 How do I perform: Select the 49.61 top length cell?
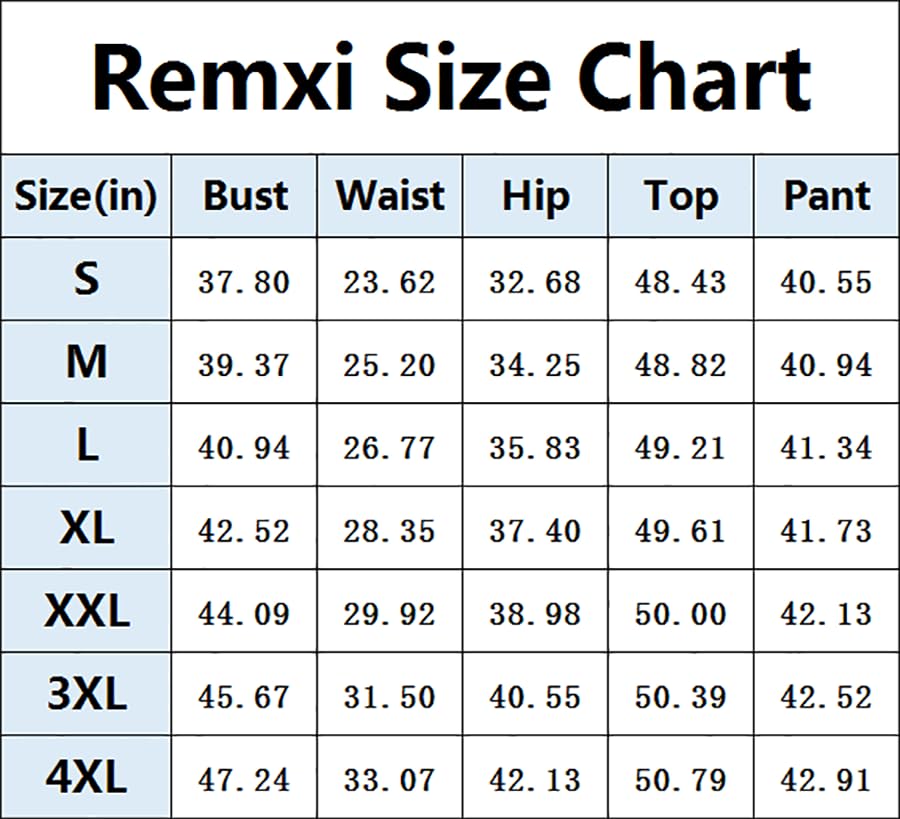click(x=681, y=531)
